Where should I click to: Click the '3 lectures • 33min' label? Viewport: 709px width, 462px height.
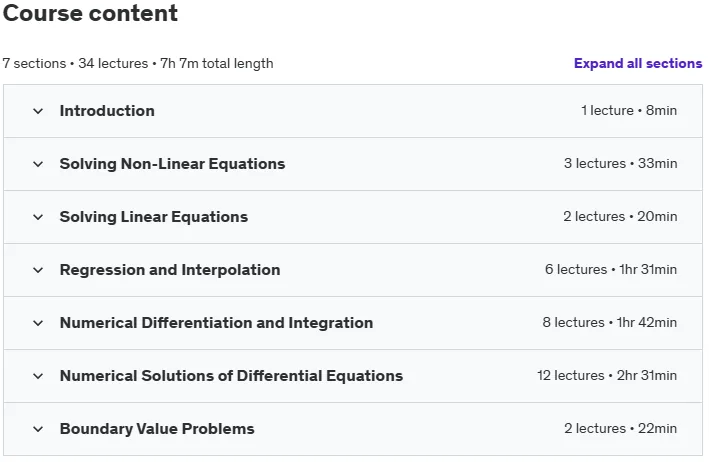(x=620, y=163)
